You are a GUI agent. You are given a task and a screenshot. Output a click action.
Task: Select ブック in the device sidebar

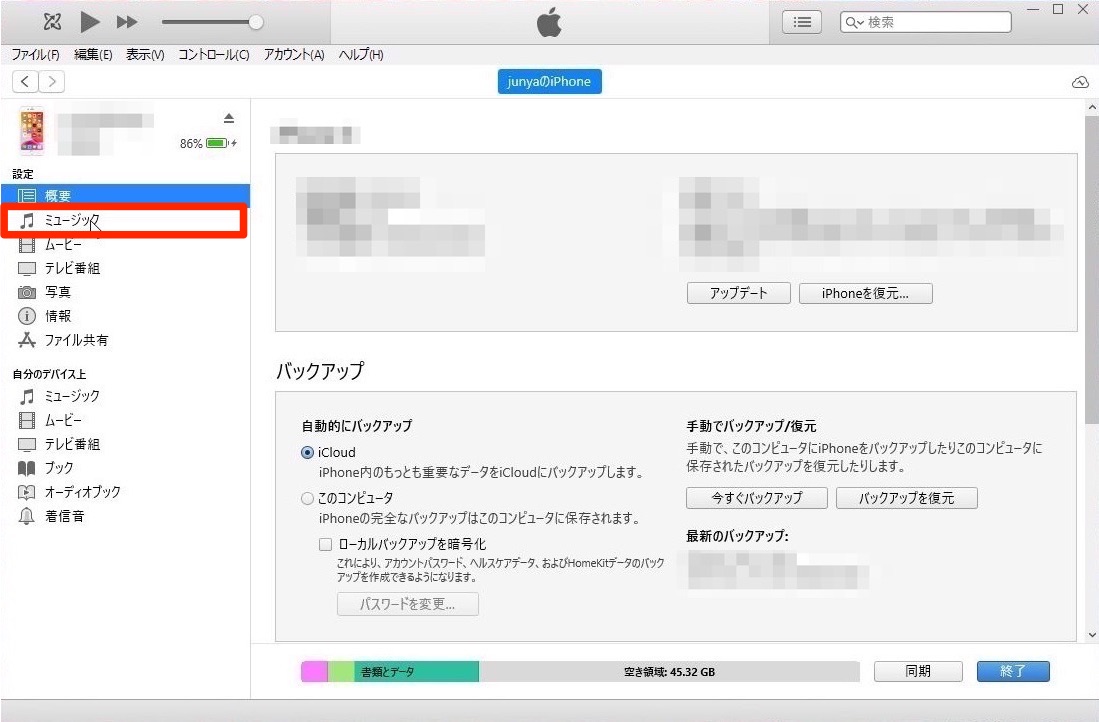(x=58, y=467)
